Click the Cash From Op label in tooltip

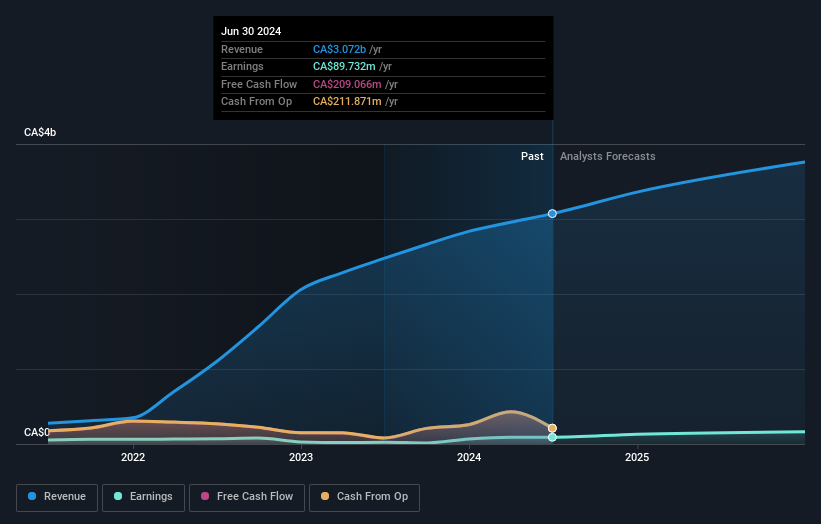click(x=257, y=102)
